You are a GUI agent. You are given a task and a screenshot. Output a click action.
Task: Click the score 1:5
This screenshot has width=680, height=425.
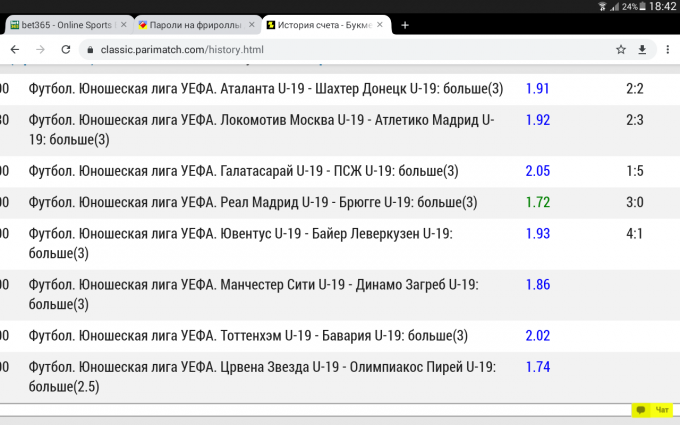point(634,171)
